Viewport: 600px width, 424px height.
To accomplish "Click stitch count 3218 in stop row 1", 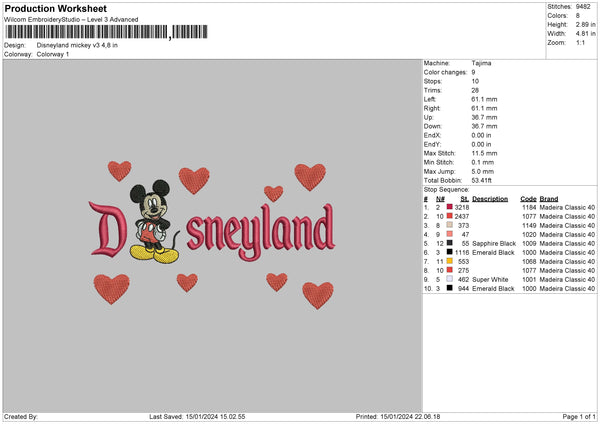I will pos(462,207).
